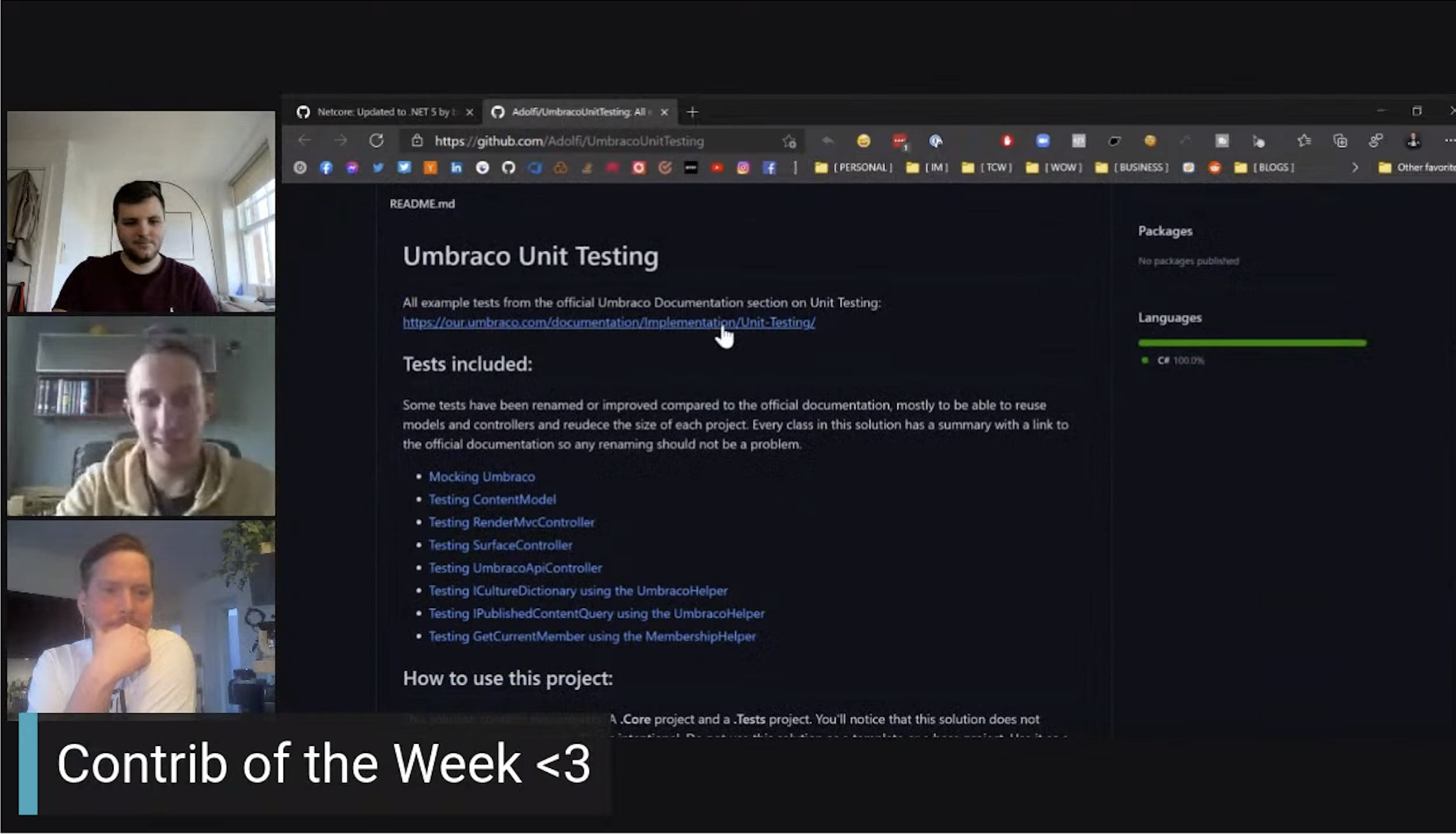Open the Testing SurfaceController link
Image resolution: width=1456 pixels, height=834 pixels.
501,545
